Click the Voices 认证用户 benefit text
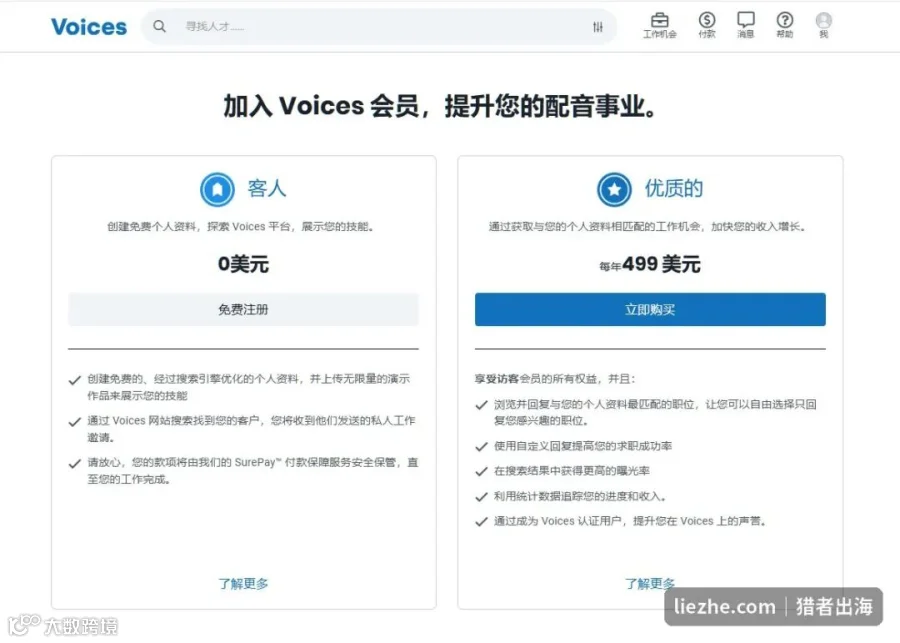The width and height of the screenshot is (900, 643). 630,521
